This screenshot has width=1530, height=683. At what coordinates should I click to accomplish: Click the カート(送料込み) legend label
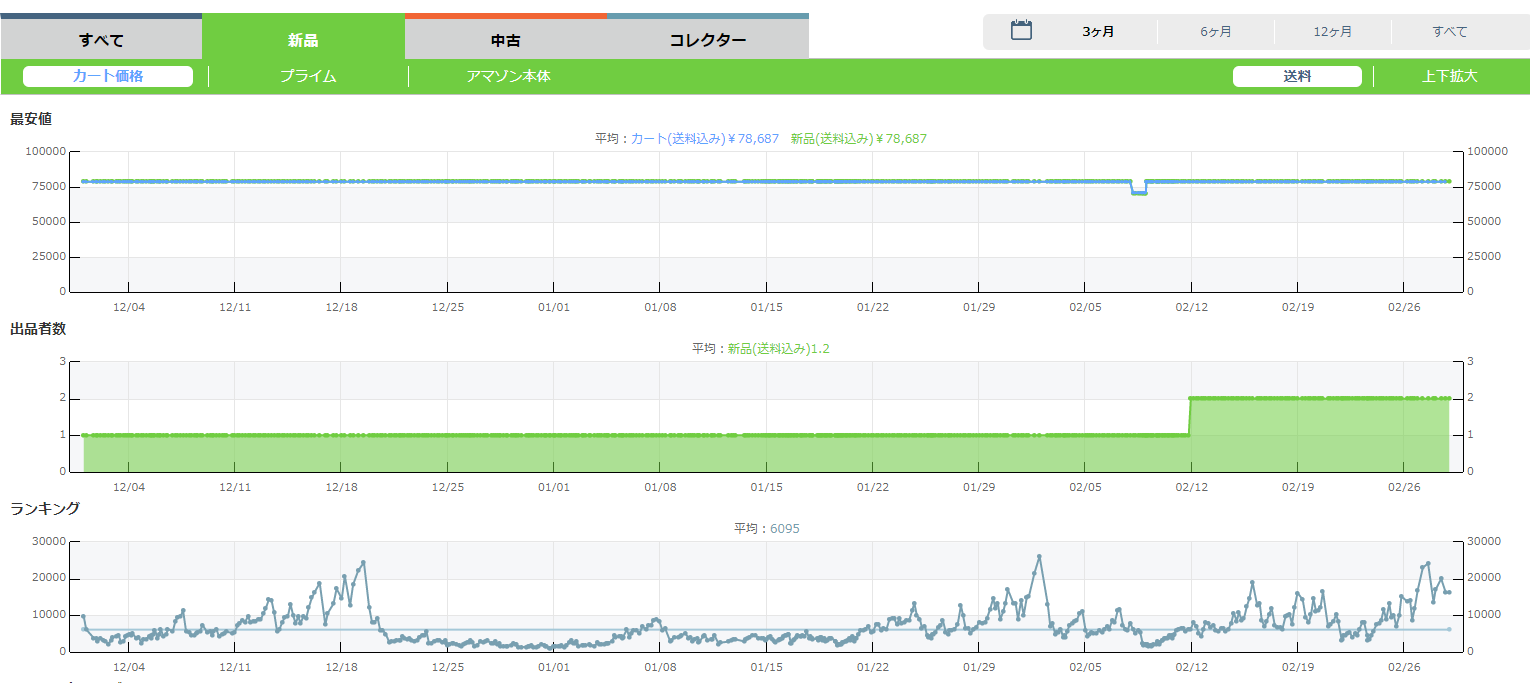[x=677, y=138]
